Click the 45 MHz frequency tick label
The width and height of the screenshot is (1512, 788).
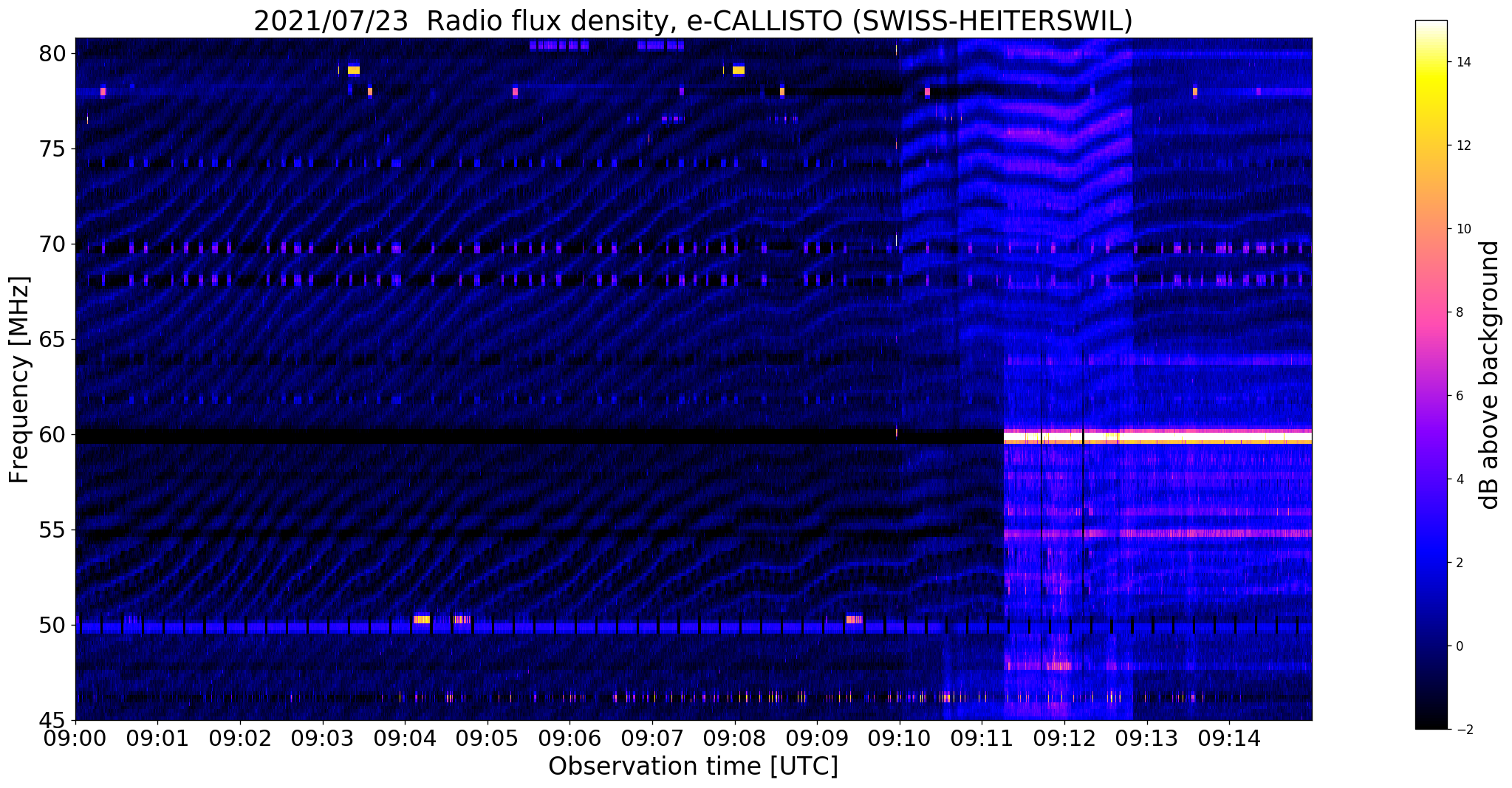pyautogui.click(x=53, y=721)
